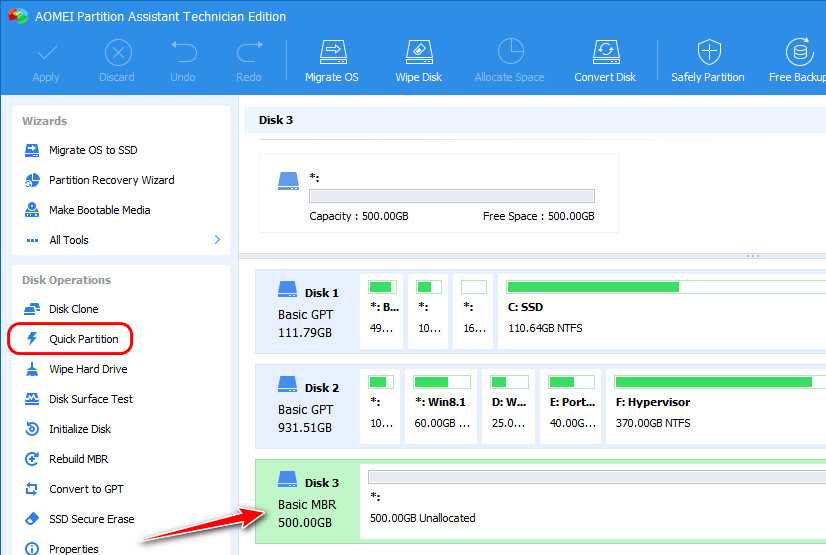
Task: Click the Disk Surface Test option
Action: pos(91,399)
